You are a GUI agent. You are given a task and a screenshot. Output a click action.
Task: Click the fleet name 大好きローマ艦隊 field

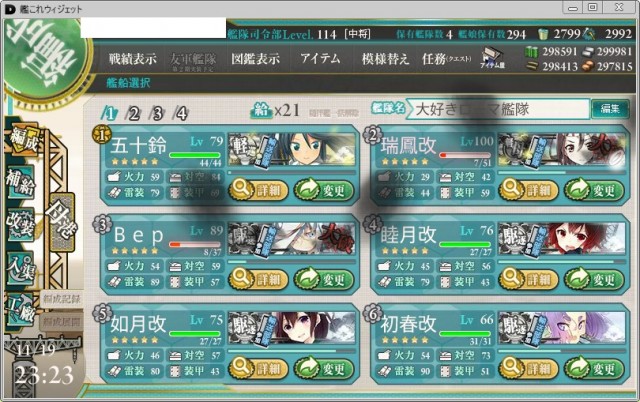(x=500, y=109)
